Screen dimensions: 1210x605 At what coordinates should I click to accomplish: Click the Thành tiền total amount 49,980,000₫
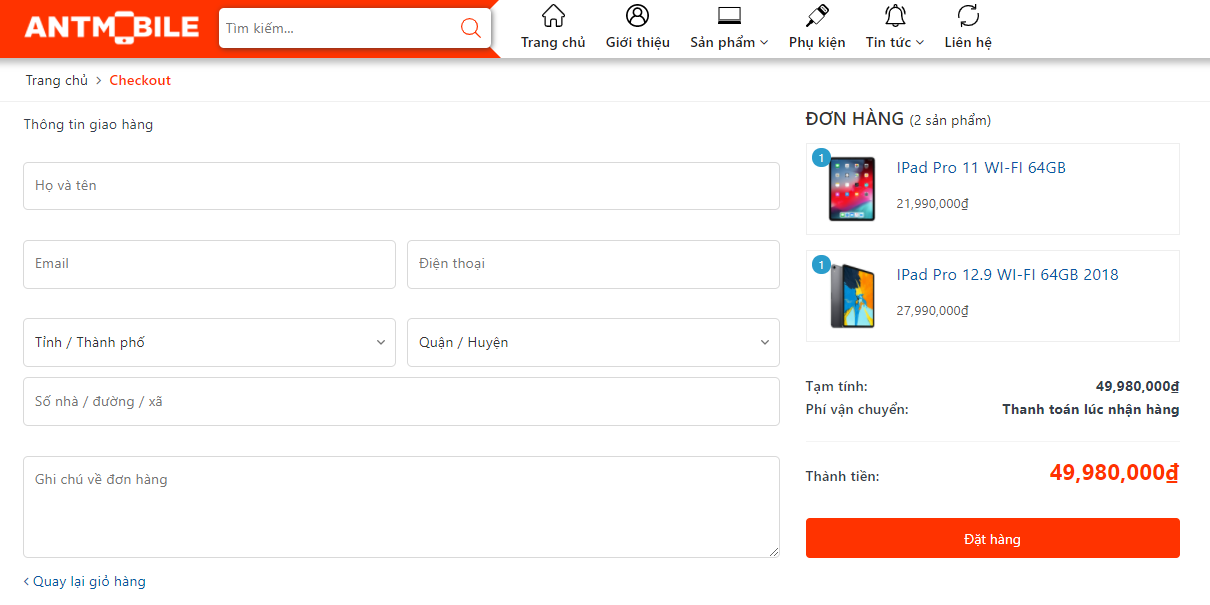1114,473
